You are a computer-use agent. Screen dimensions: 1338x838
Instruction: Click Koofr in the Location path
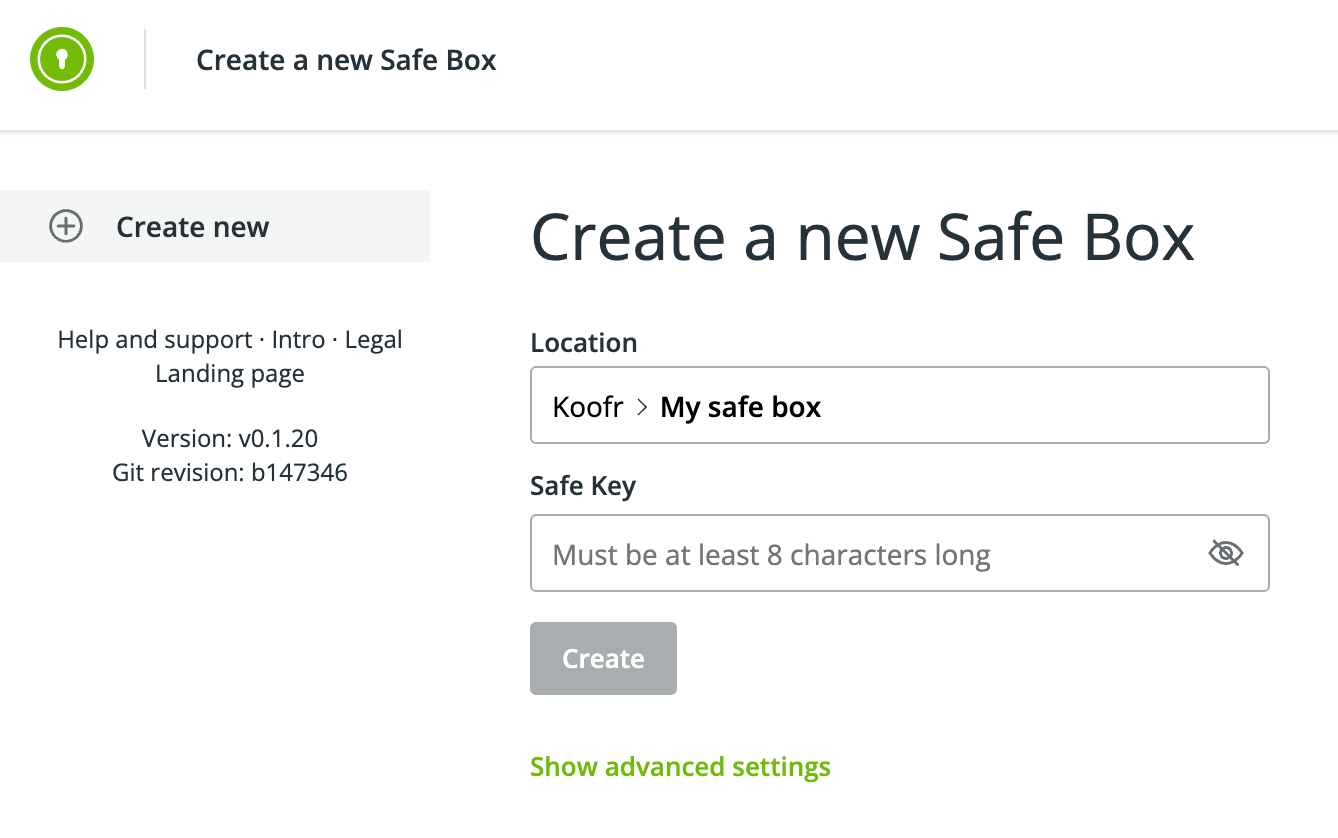coord(588,407)
